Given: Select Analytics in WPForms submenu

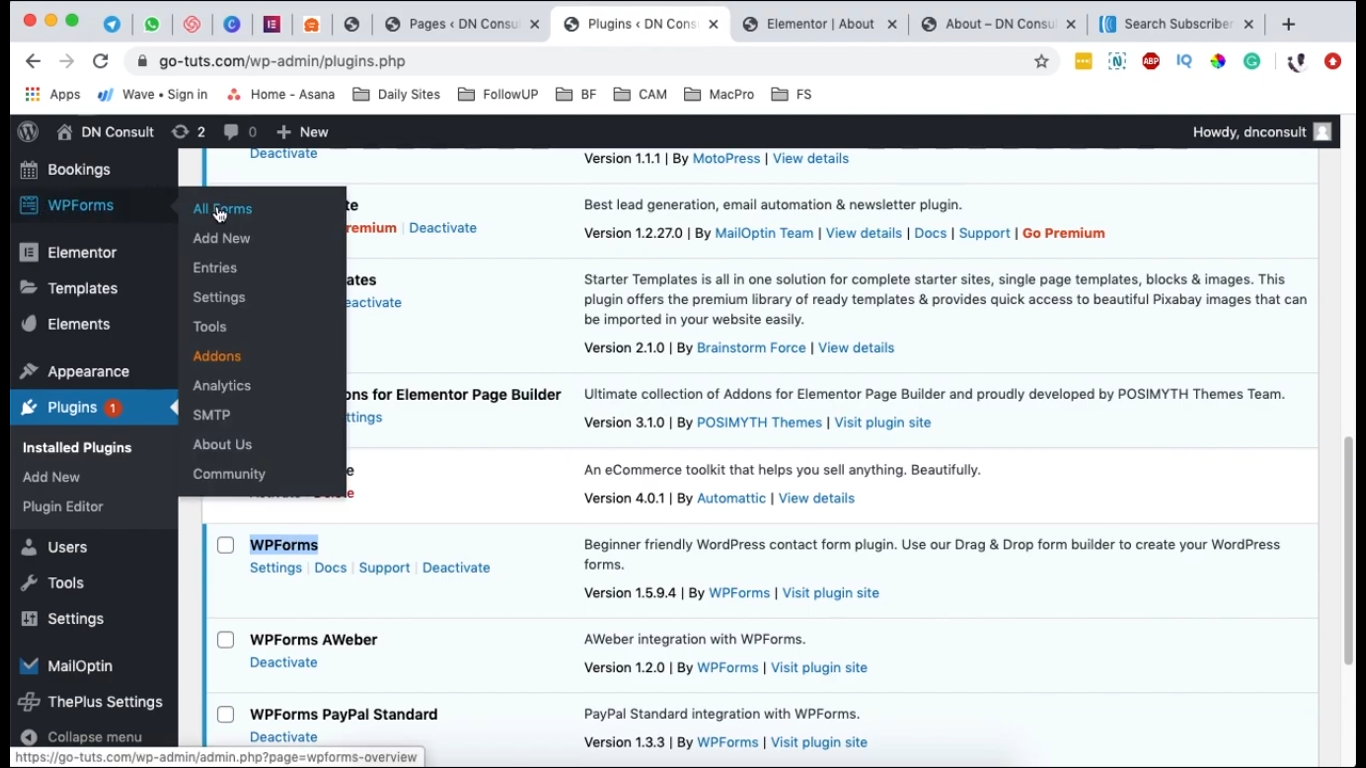Looking at the screenshot, I should click(x=222, y=386).
